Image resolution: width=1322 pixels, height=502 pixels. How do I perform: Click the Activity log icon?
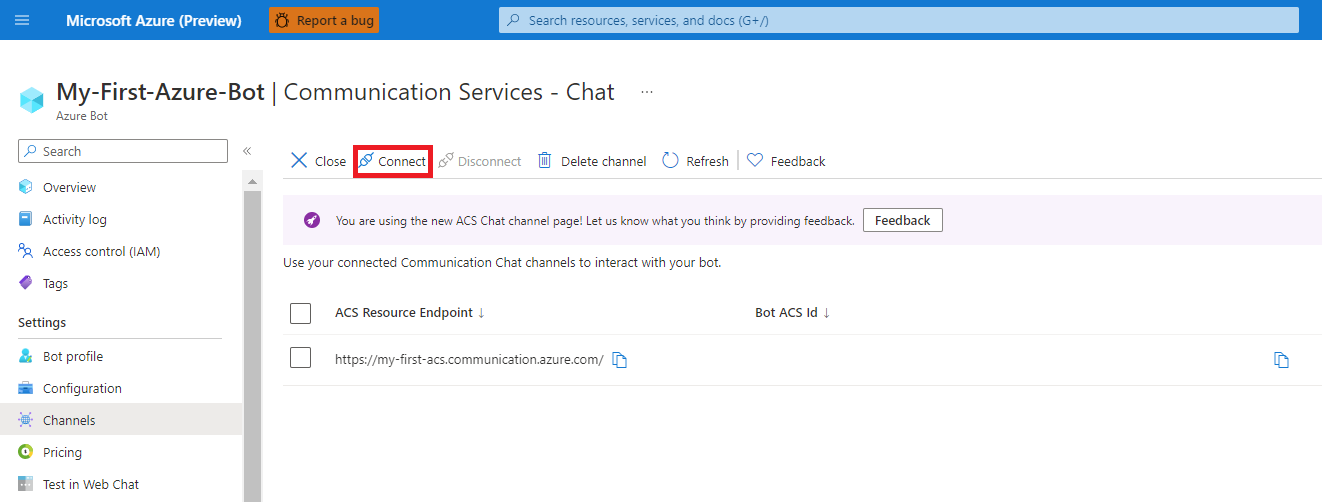click(26, 219)
